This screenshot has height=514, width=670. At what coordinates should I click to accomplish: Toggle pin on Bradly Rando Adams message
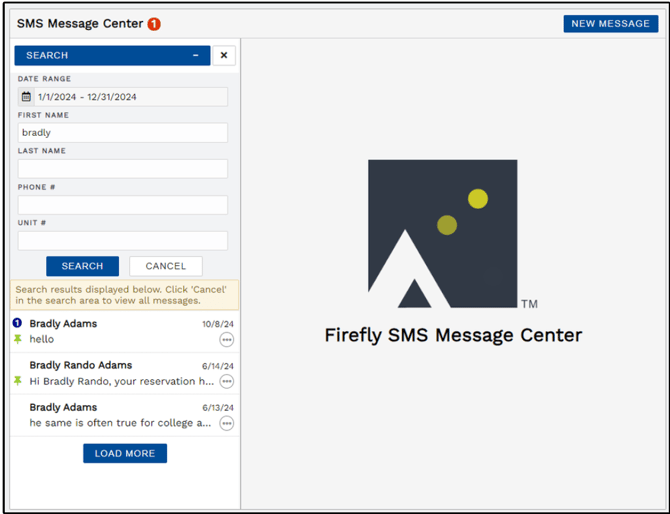click(x=17, y=381)
